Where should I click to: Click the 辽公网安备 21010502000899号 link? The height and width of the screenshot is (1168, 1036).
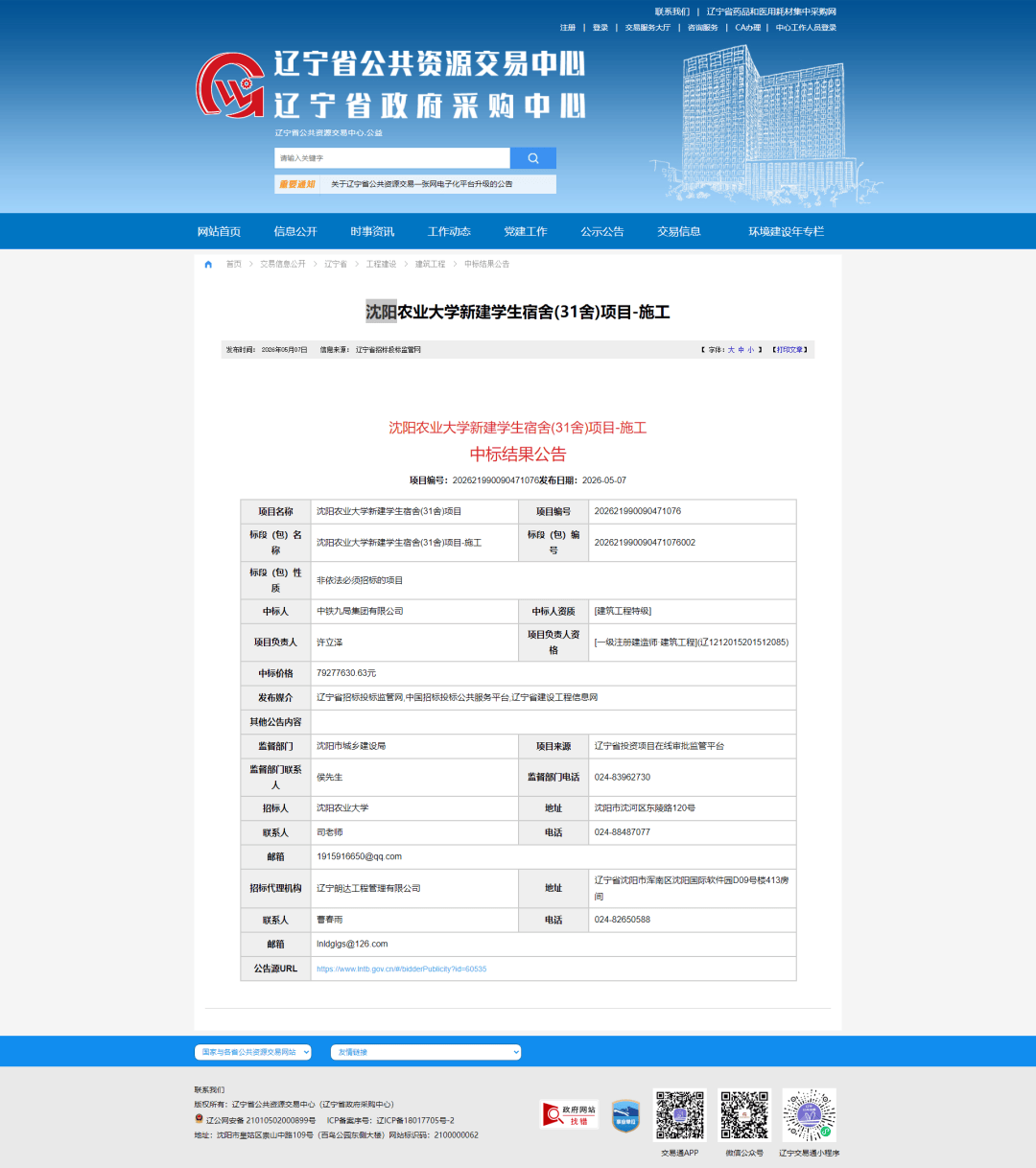pos(261,1120)
